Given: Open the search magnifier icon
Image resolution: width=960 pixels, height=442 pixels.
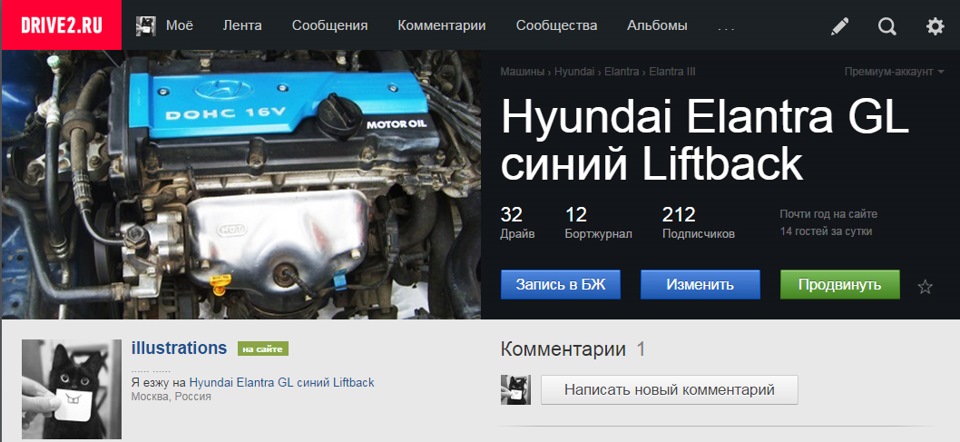Looking at the screenshot, I should 887,26.
